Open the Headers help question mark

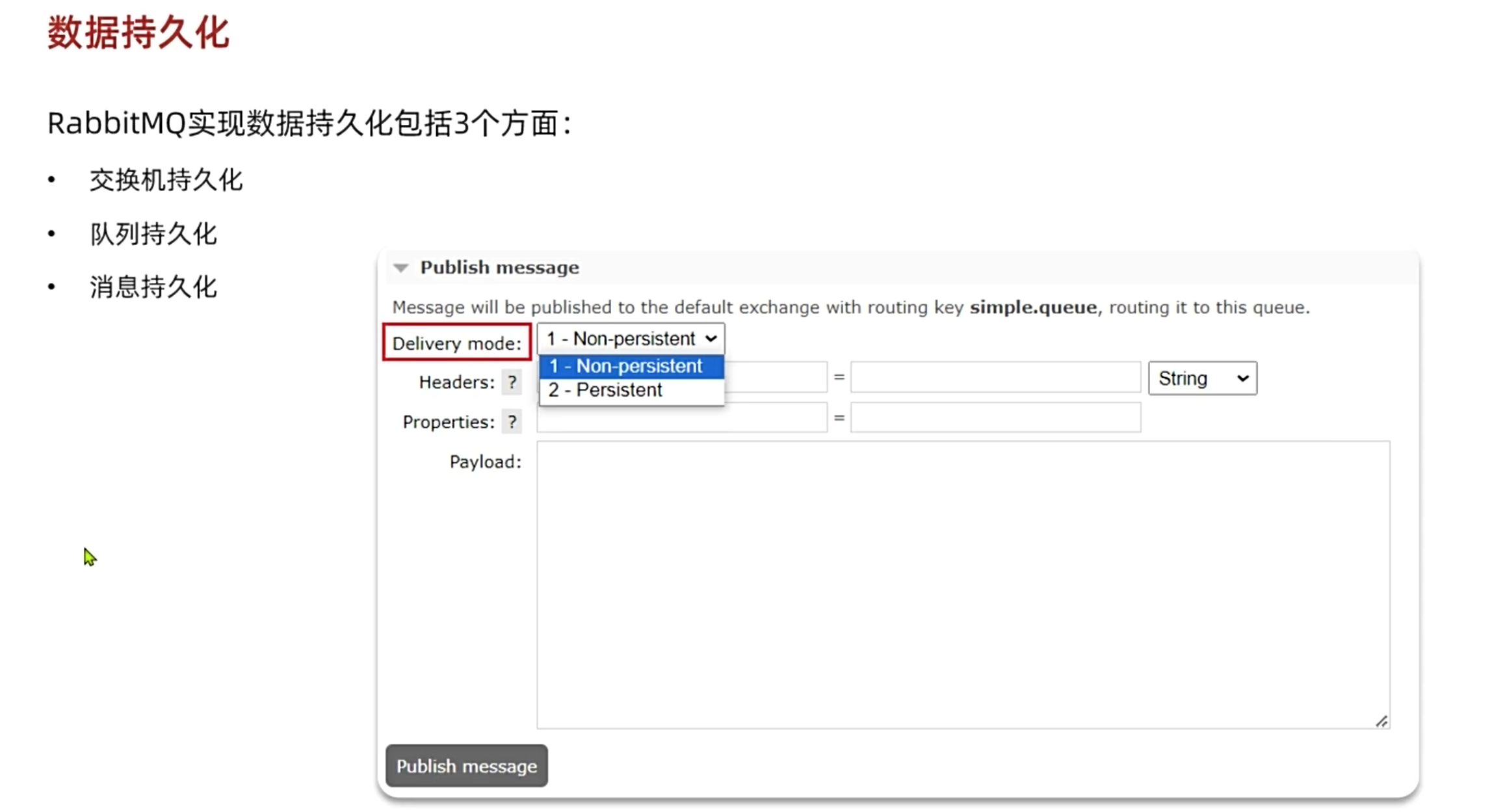click(512, 382)
